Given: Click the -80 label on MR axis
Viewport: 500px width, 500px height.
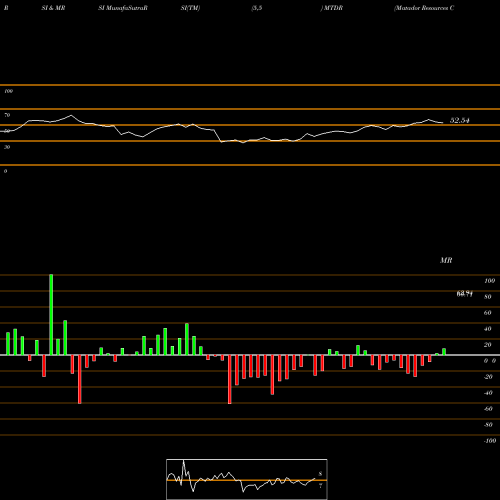Looking at the screenshot, I should click(x=488, y=425).
